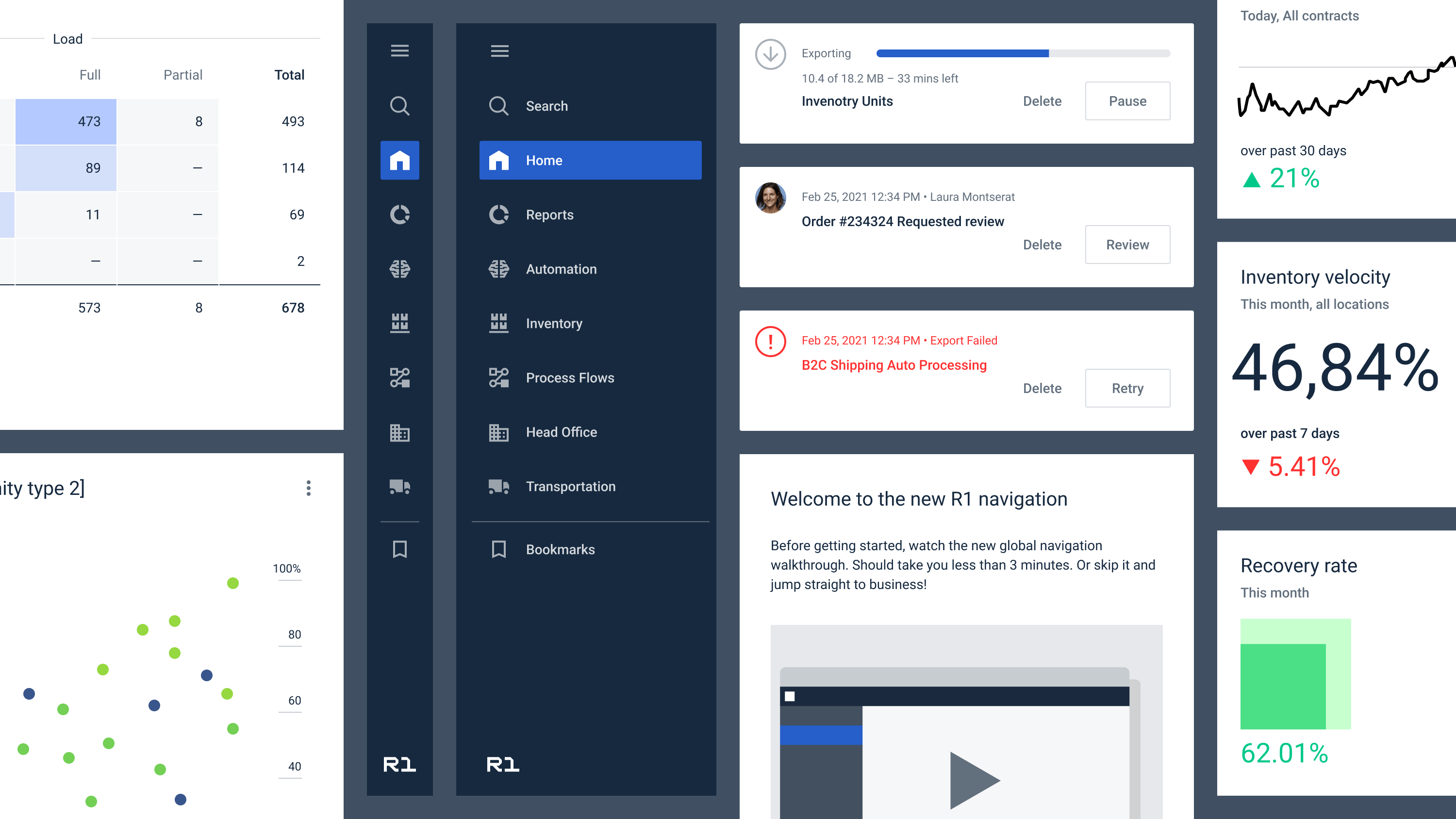
Task: Click search icon in collapsed sidebar
Action: [399, 106]
